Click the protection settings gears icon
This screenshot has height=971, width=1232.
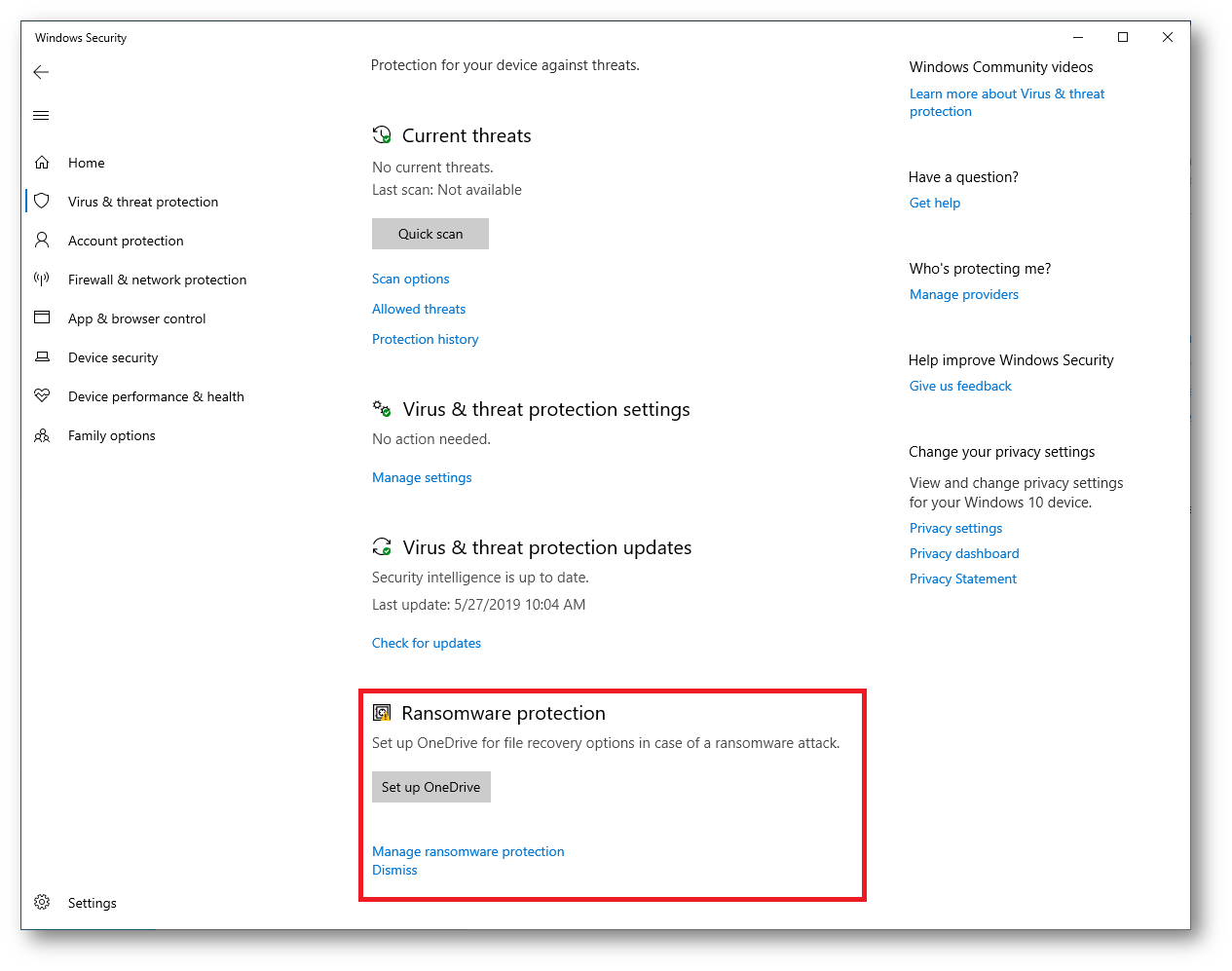pyautogui.click(x=382, y=408)
